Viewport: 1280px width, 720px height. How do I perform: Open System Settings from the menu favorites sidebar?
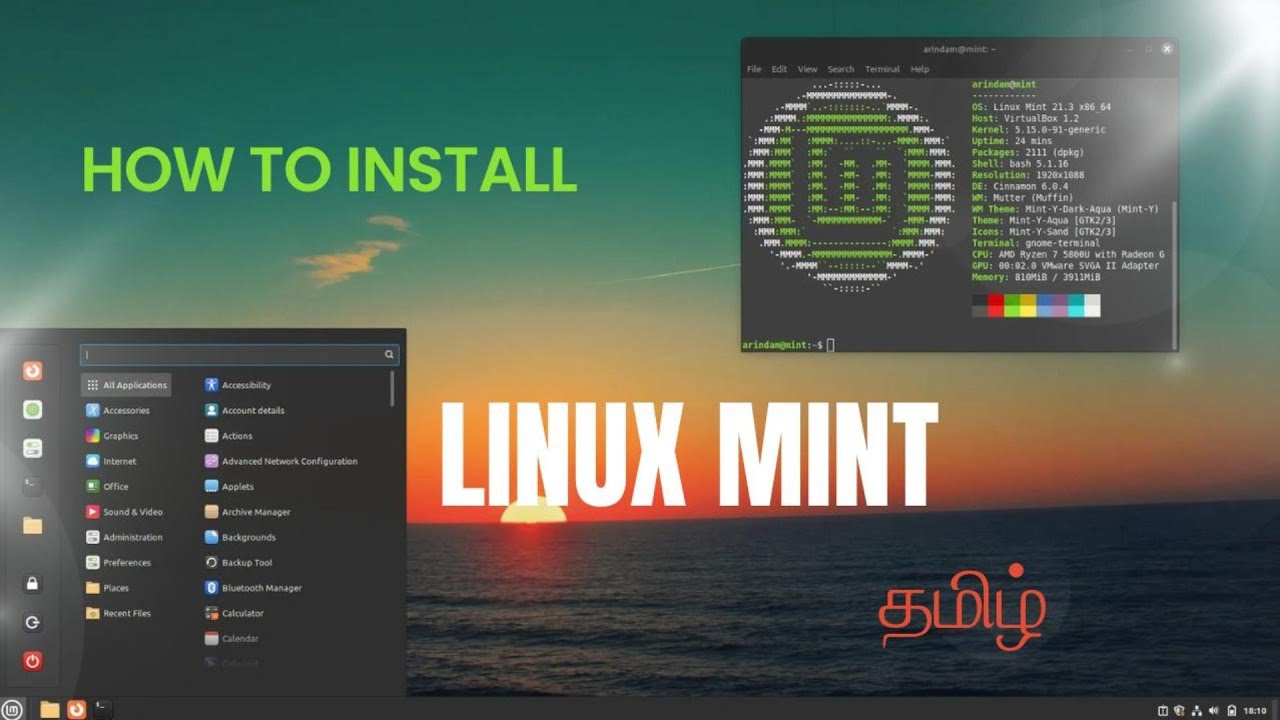coord(33,447)
